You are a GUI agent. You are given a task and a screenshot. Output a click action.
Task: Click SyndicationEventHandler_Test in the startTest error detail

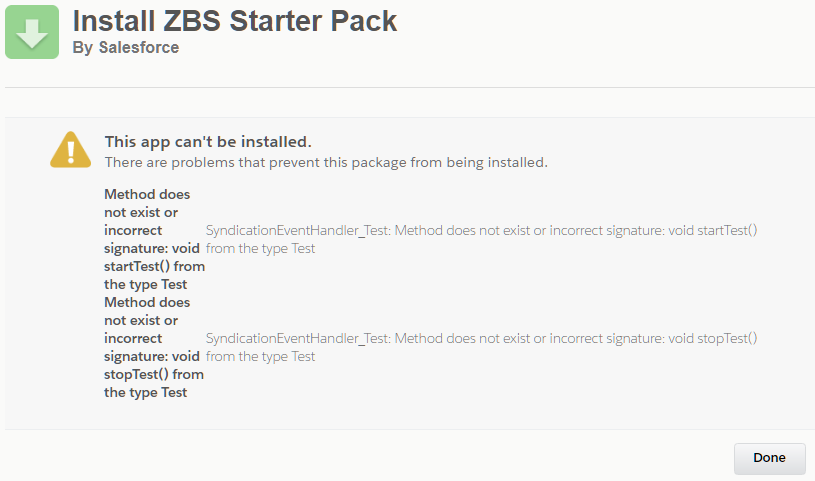pos(297,230)
